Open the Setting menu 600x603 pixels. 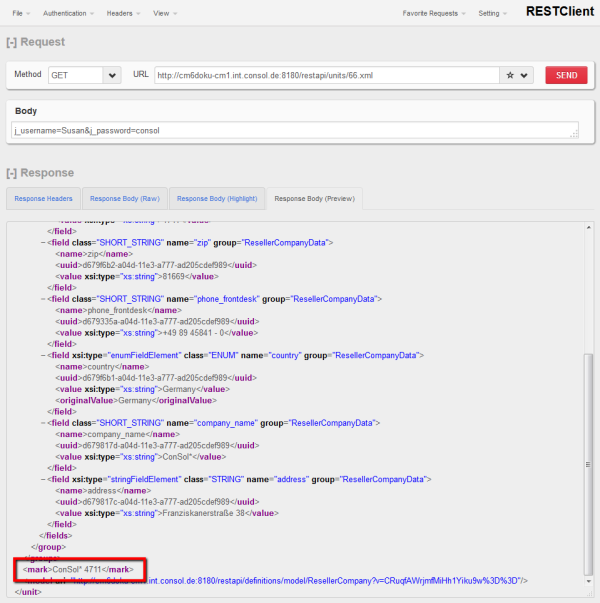coord(491,14)
